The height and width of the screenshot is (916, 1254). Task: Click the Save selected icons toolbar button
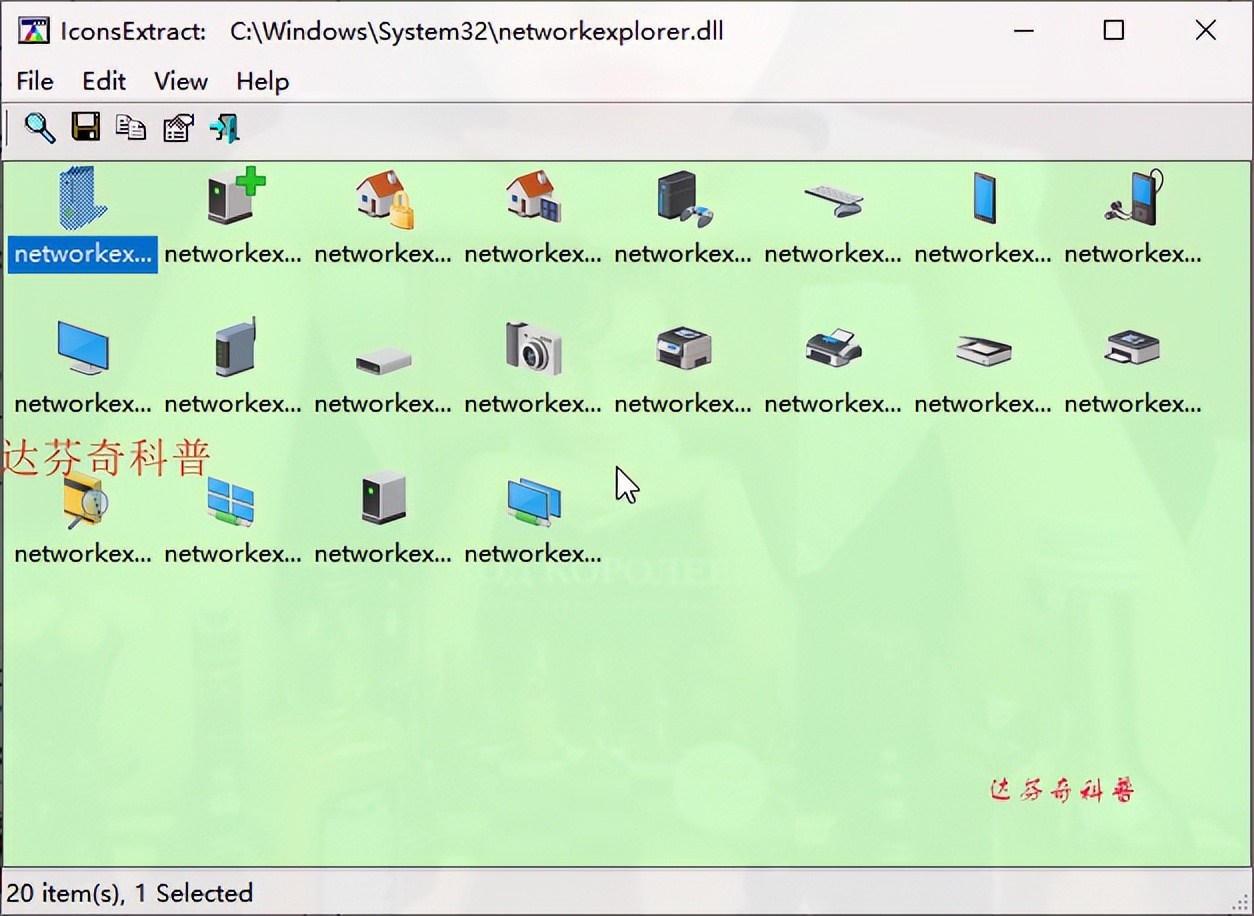pos(85,127)
